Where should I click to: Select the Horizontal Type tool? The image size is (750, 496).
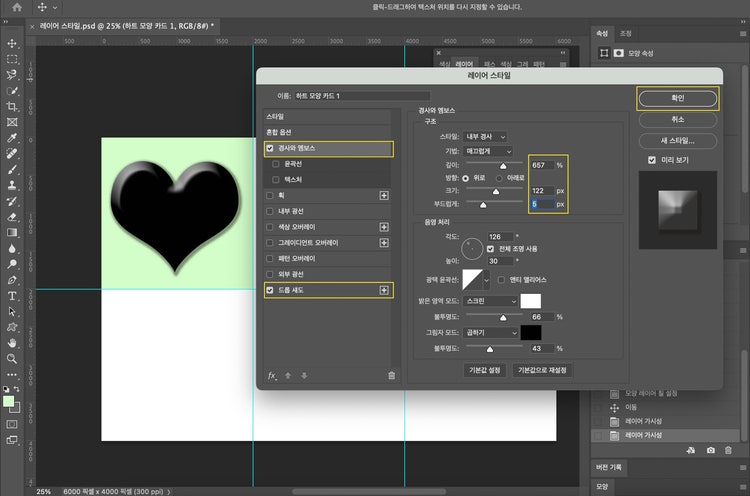(x=12, y=295)
